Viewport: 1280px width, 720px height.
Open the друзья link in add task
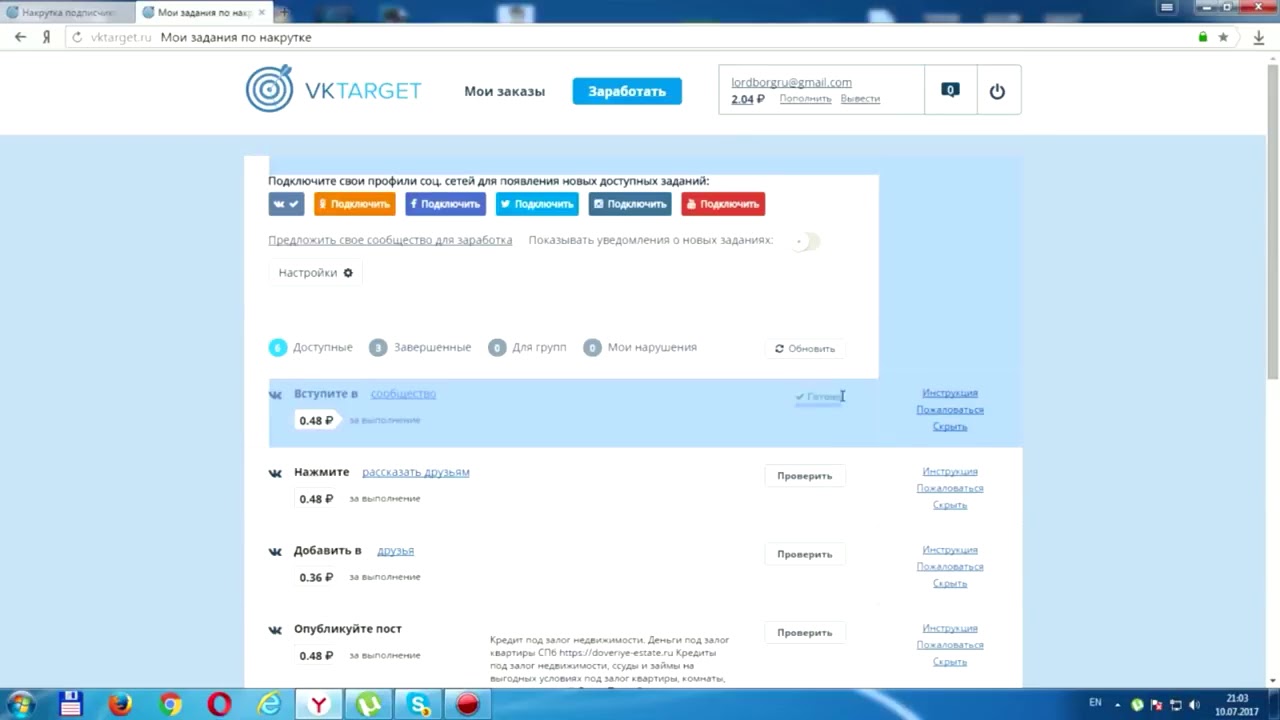coord(395,551)
